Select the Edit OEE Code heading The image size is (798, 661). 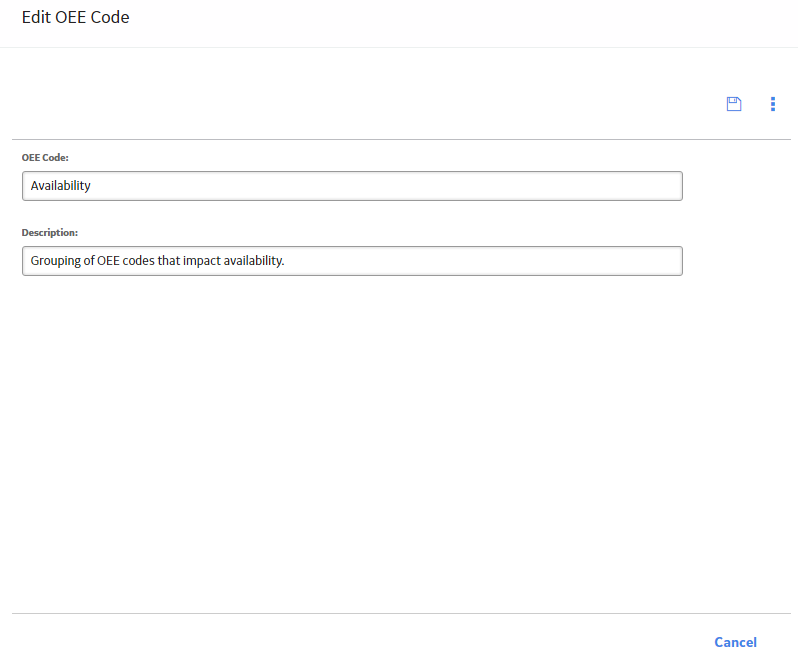pyautogui.click(x=75, y=17)
